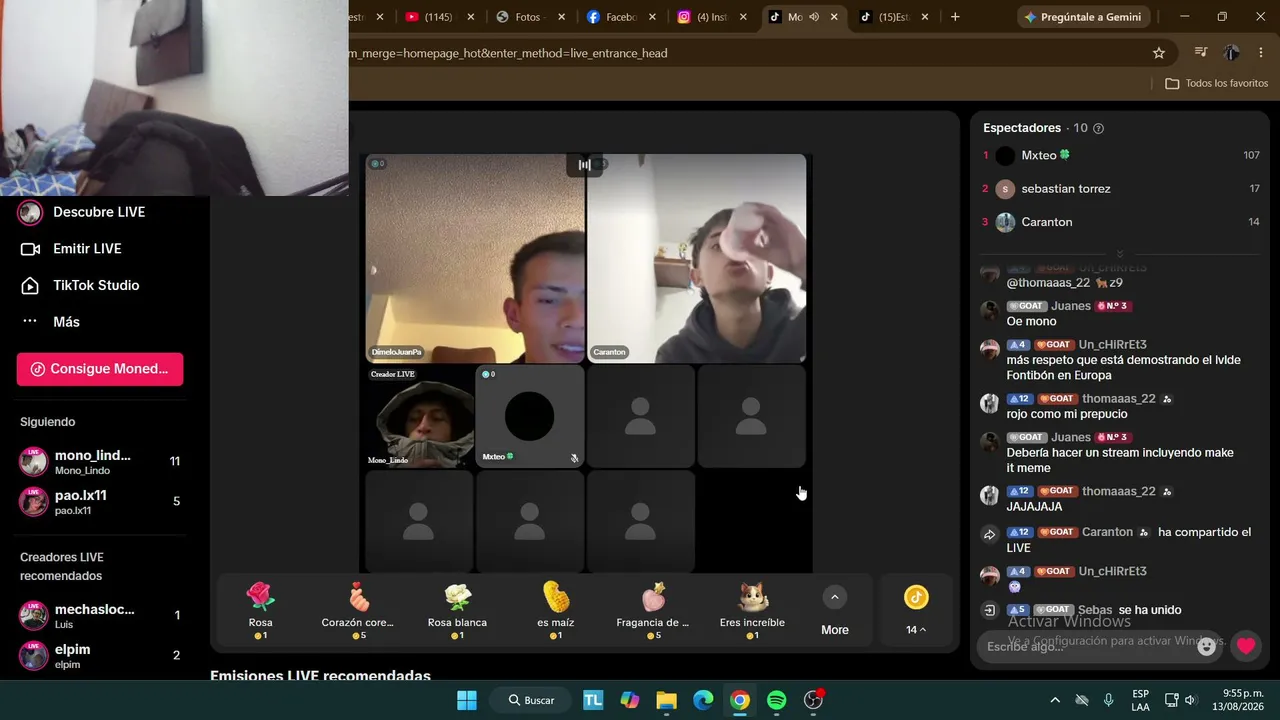Send the Eres increíble gift

tap(752, 610)
